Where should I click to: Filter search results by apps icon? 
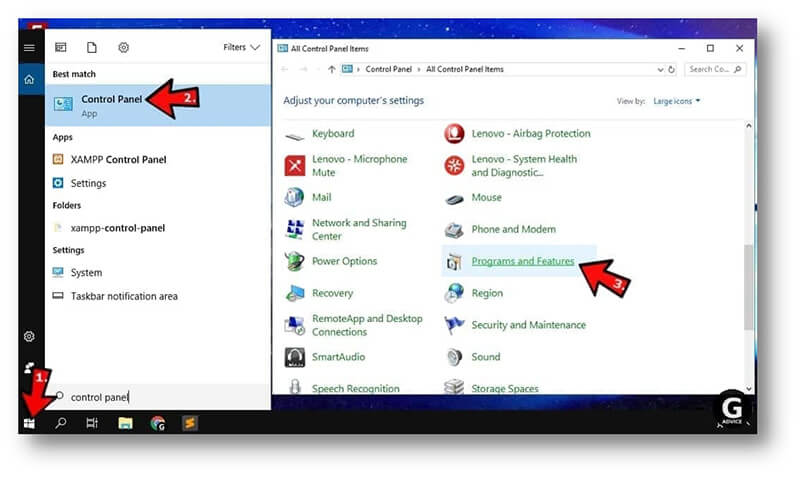[61, 47]
